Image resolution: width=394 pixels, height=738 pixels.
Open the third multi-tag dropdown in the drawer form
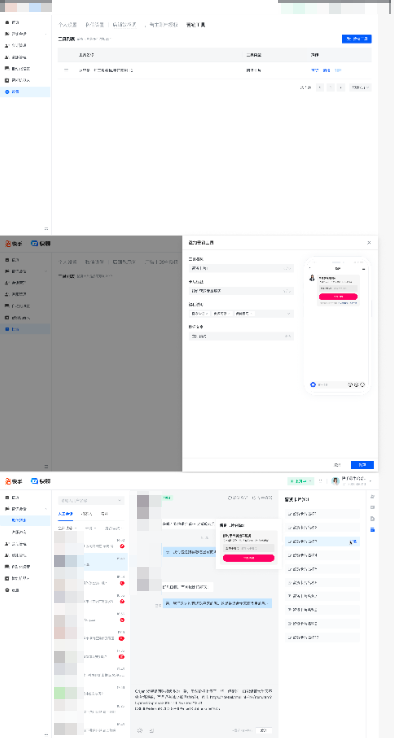pos(241,313)
